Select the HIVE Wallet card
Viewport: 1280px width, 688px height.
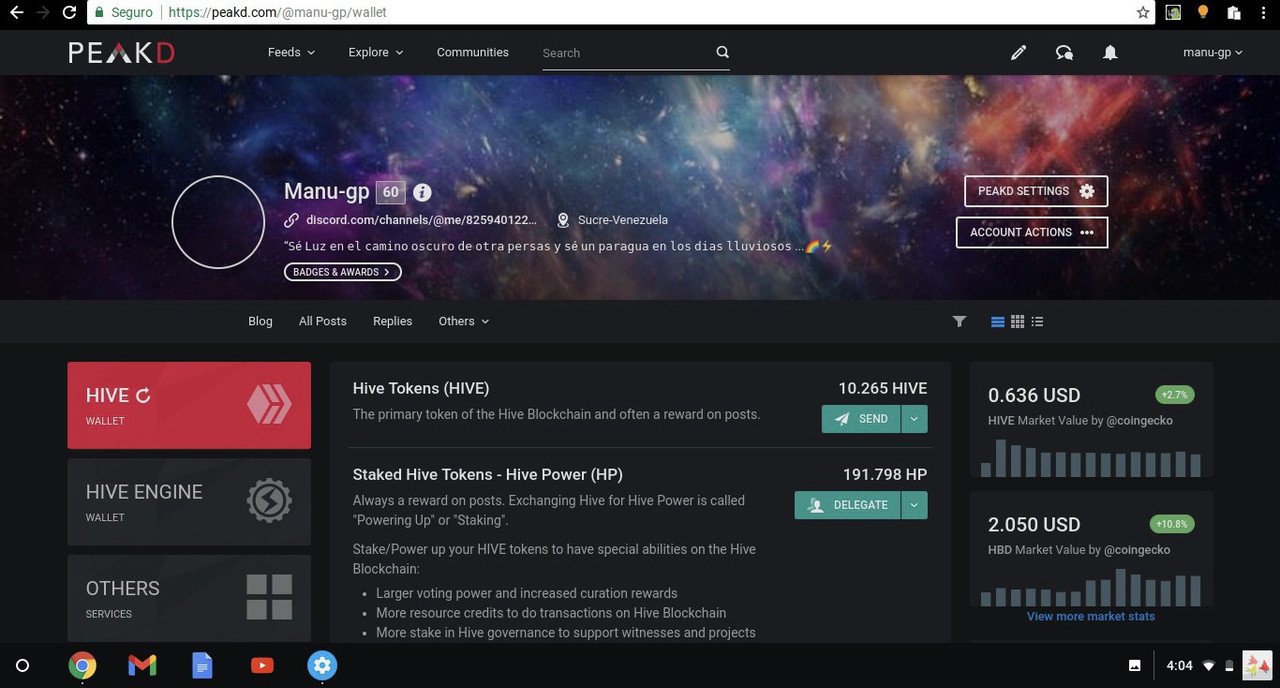click(x=189, y=405)
